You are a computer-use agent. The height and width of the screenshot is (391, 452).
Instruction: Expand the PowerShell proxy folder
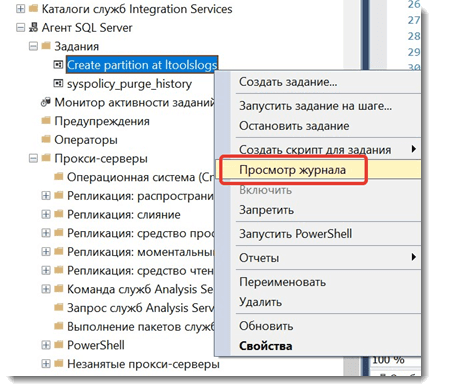coord(46,345)
